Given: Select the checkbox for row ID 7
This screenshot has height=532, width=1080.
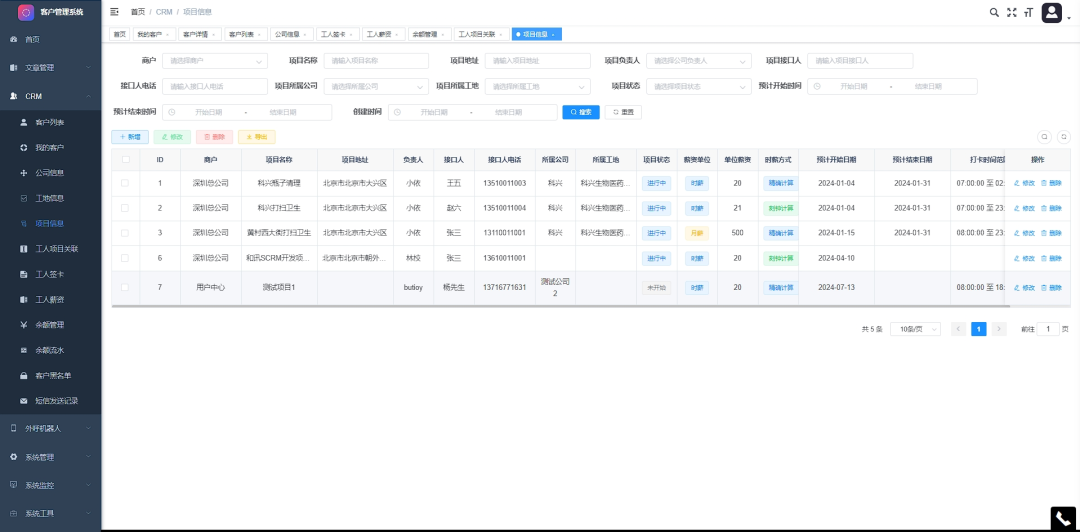Looking at the screenshot, I should pyautogui.click(x=125, y=287).
